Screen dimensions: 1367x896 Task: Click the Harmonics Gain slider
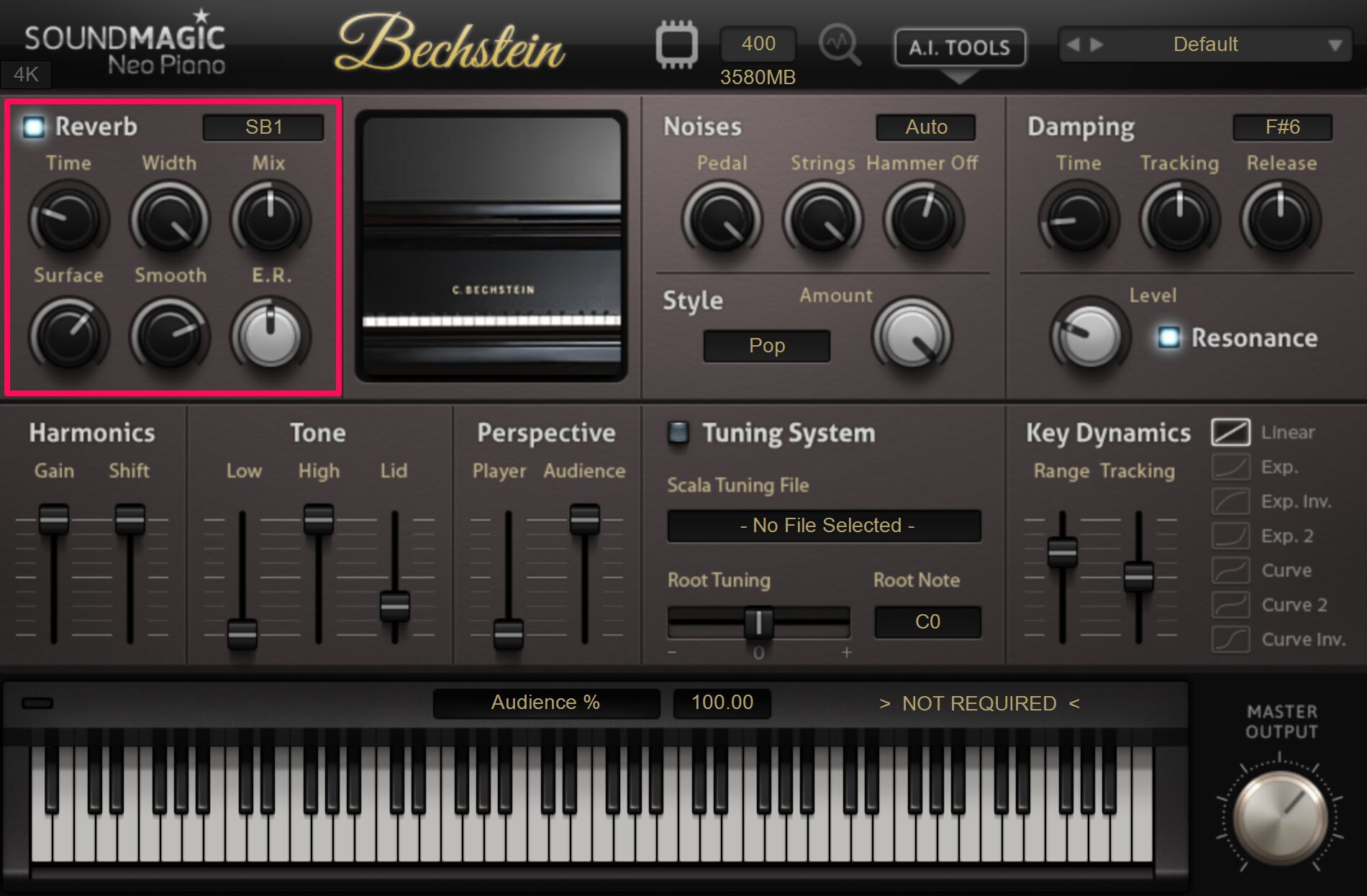click(54, 519)
